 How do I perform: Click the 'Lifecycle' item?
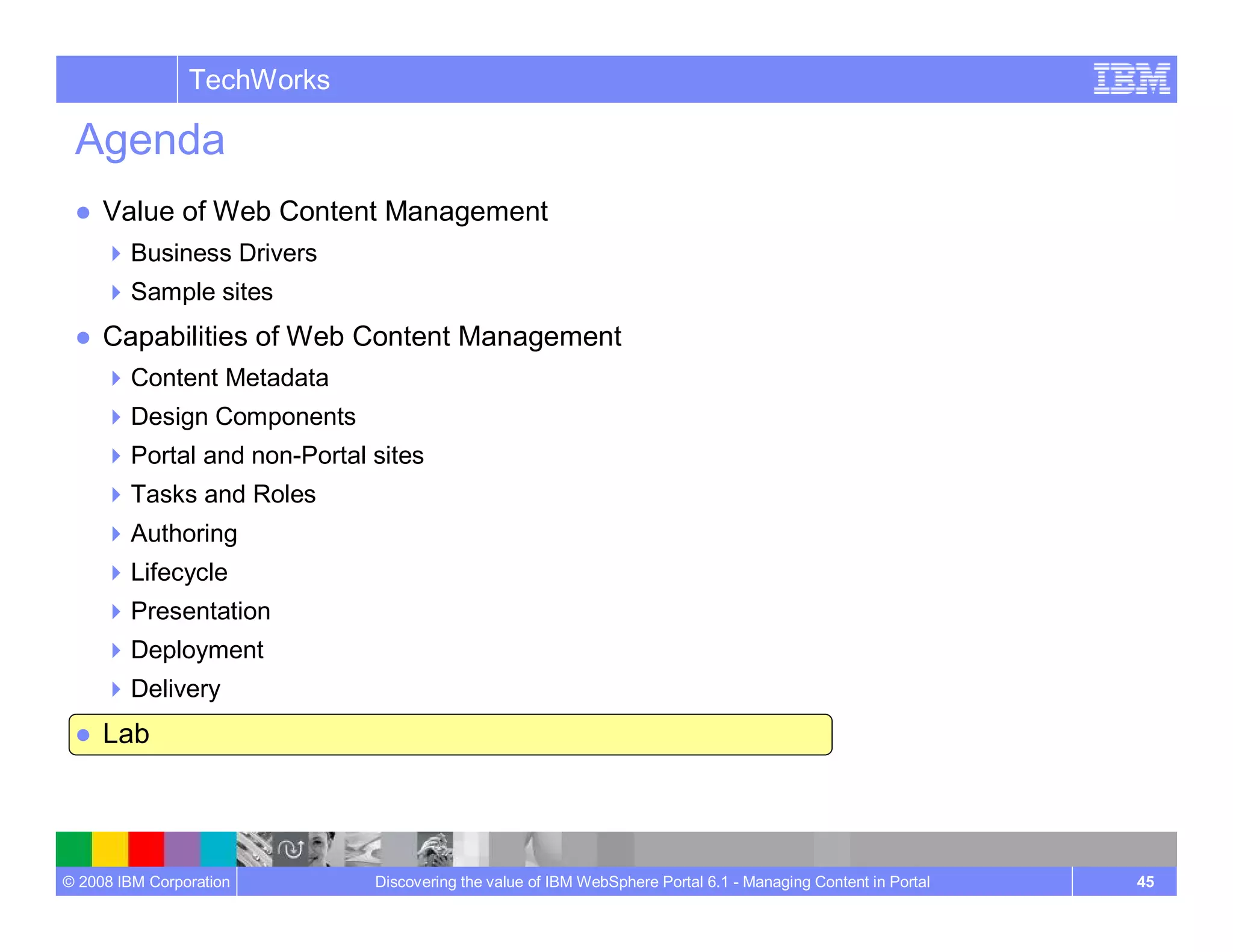click(x=179, y=573)
